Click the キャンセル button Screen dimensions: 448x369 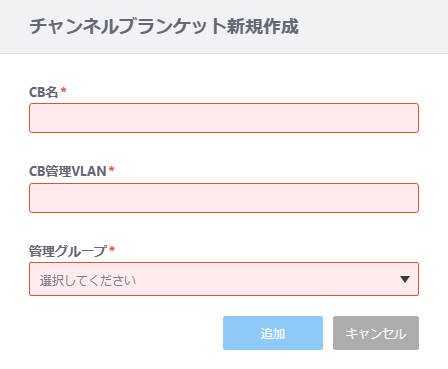(376, 333)
